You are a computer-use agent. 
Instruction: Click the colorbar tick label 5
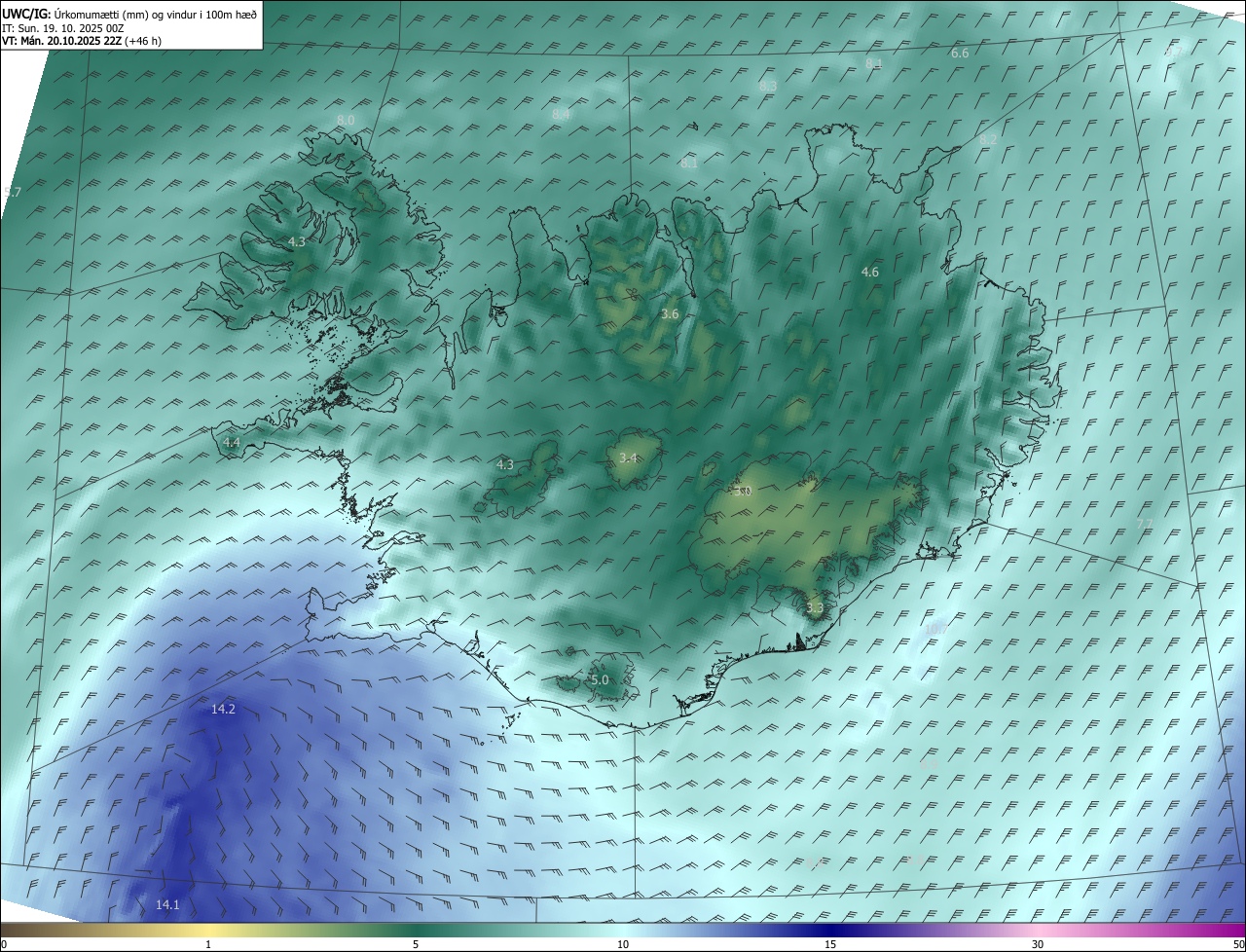pyautogui.click(x=416, y=944)
